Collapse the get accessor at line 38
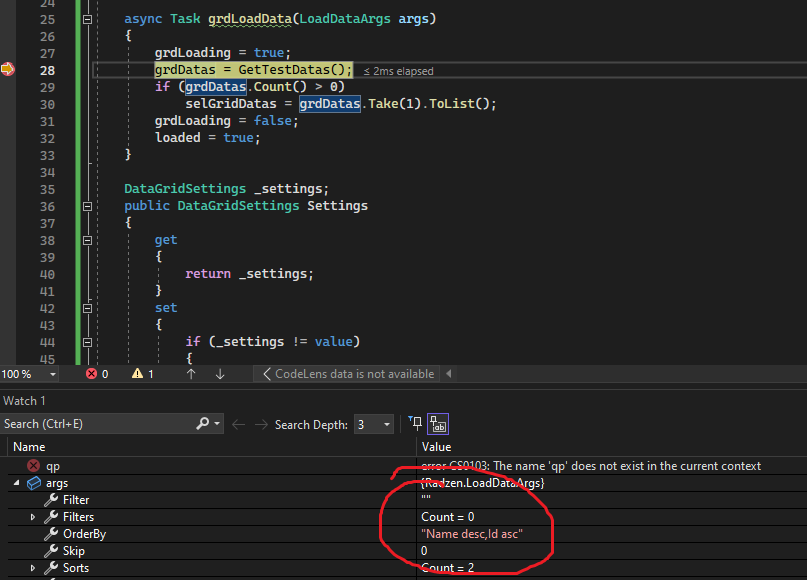807x580 pixels. tap(87, 240)
